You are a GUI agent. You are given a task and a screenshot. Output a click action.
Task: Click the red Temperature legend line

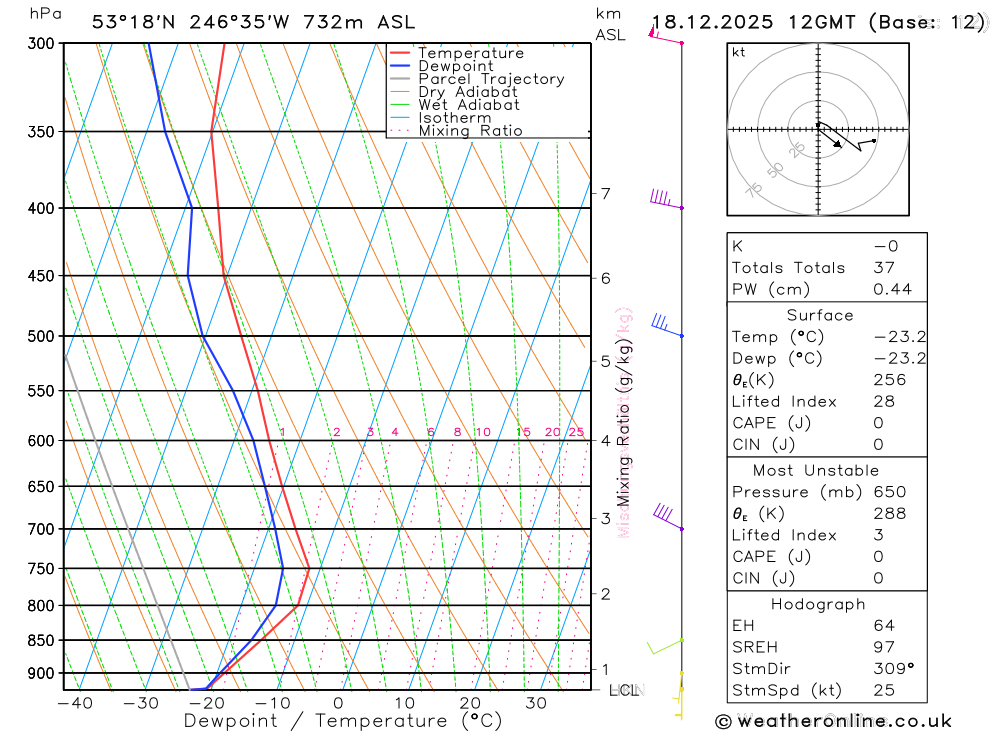point(399,53)
